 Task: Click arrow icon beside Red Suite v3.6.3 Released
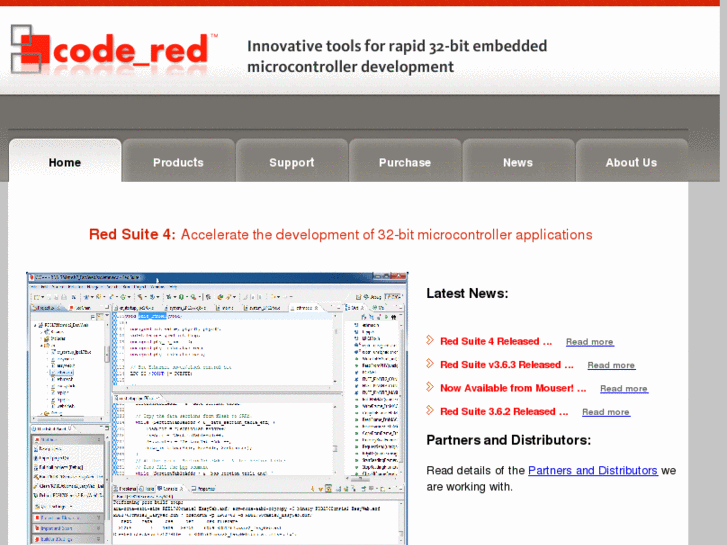[x=430, y=363]
